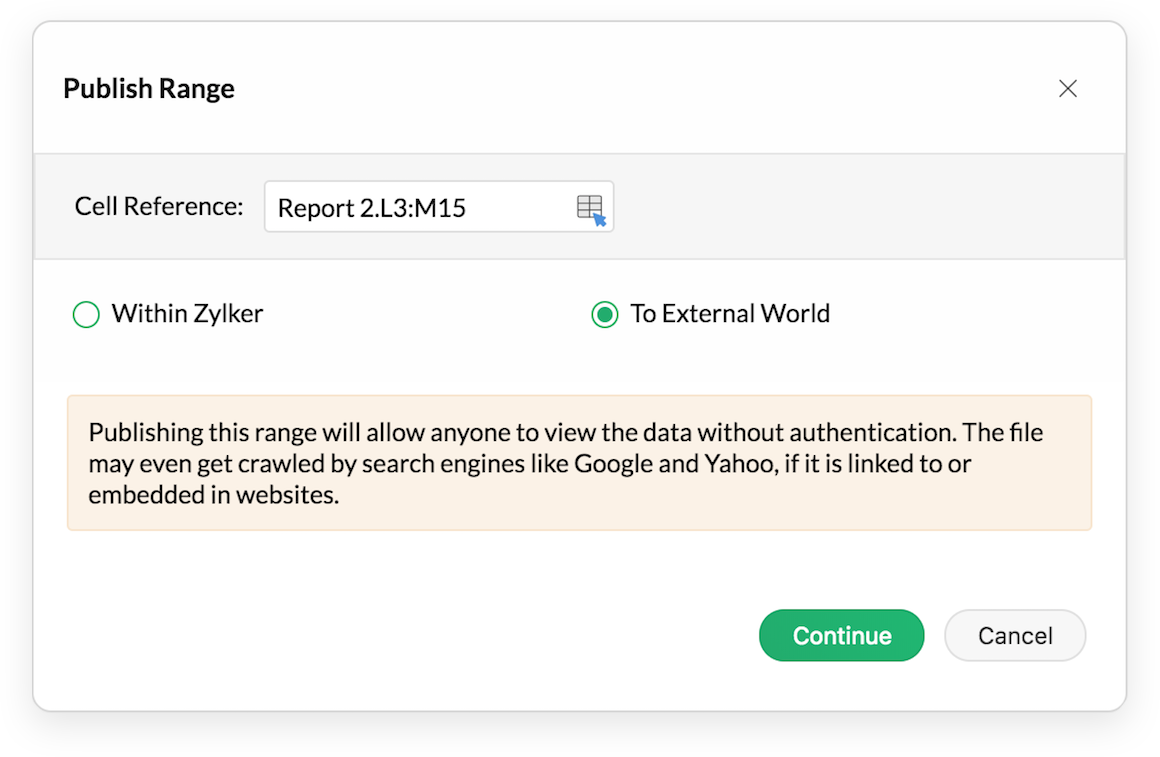The image size is (1160, 757).
Task: Click "embedded in websites." warning text line
Action: pos(214,495)
